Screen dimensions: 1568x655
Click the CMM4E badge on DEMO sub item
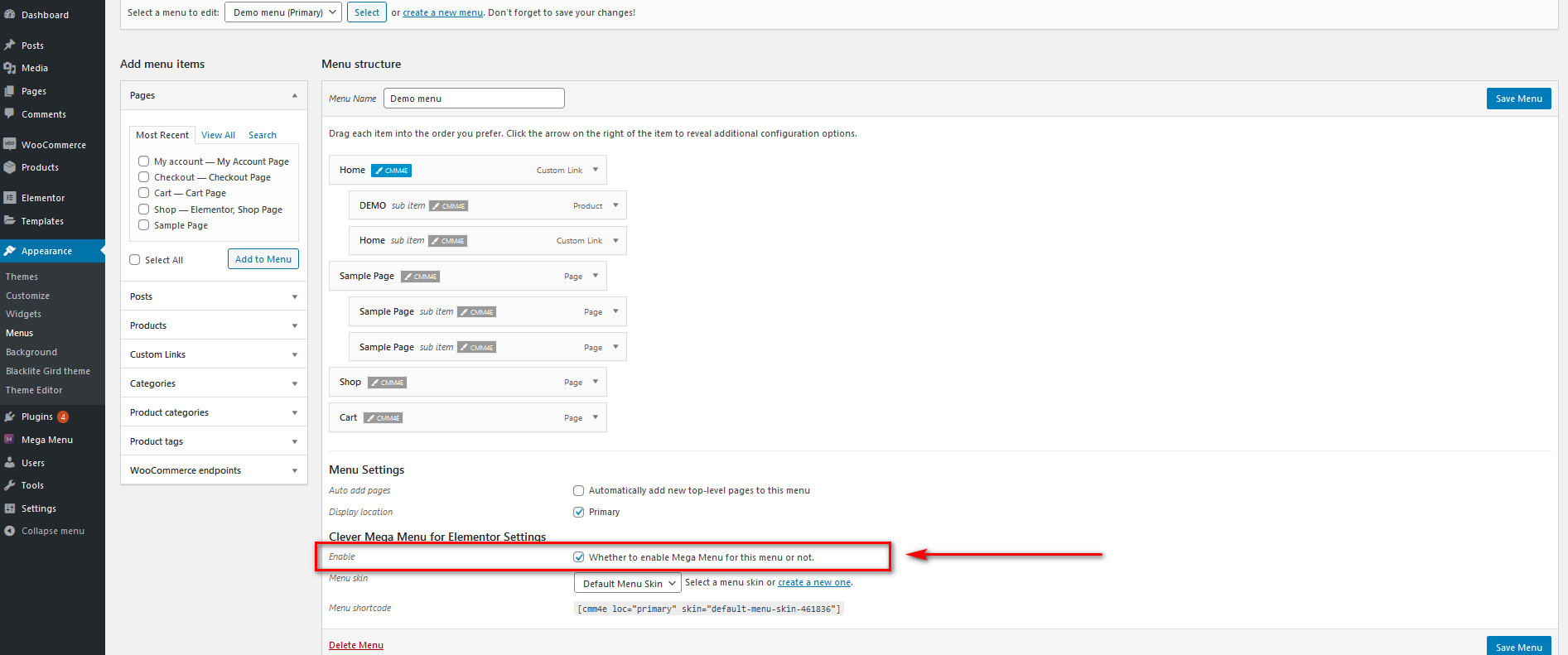click(x=448, y=206)
